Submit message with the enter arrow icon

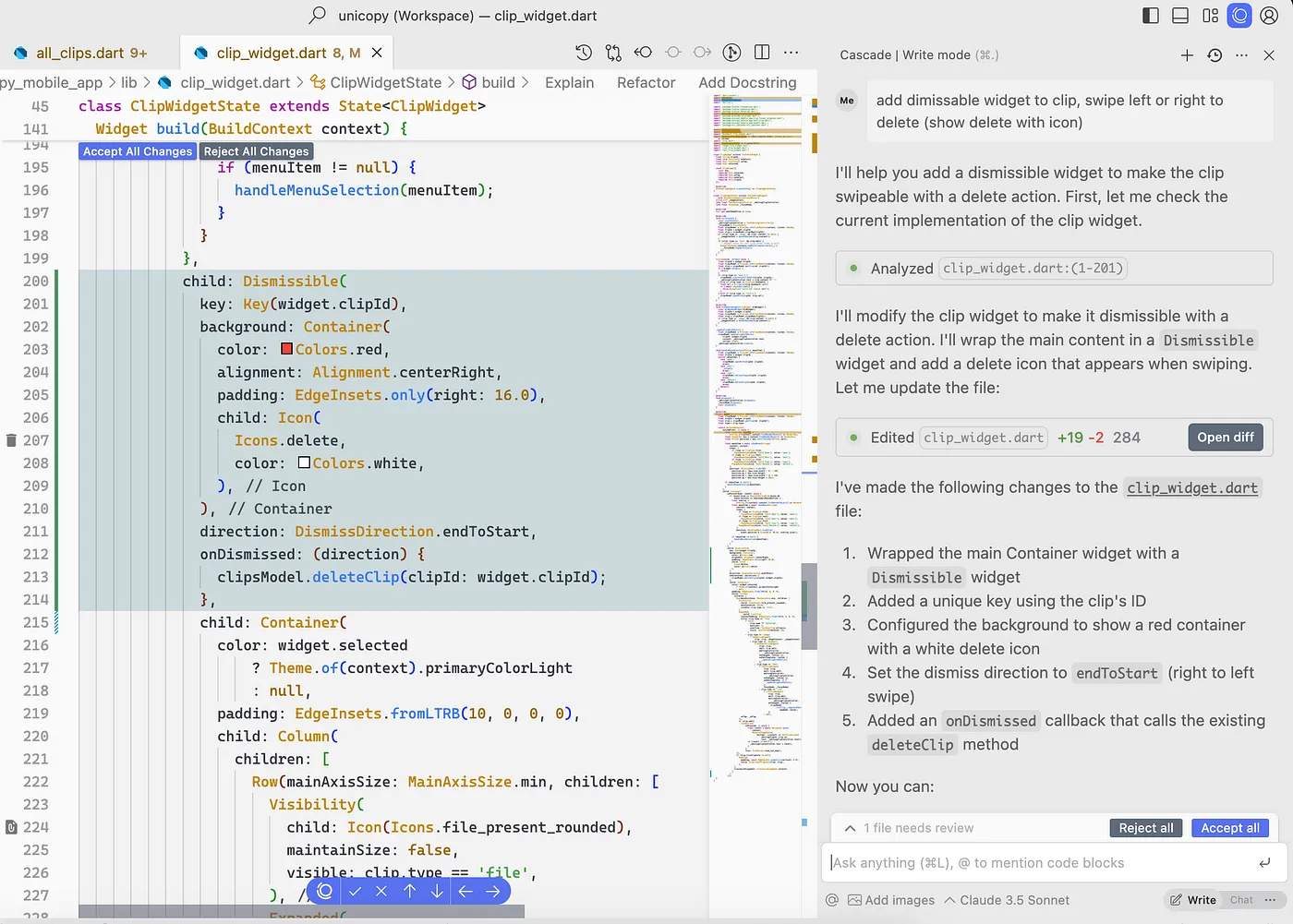click(x=1264, y=863)
